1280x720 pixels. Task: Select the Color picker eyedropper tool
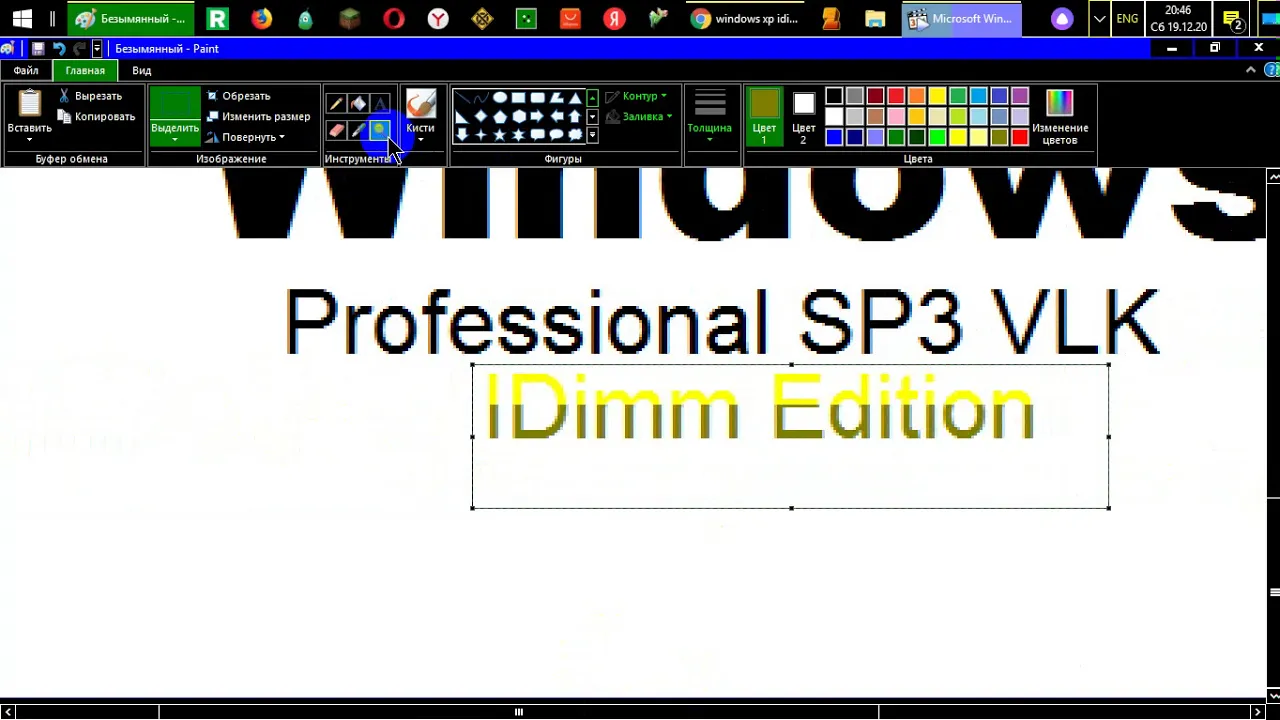tap(358, 130)
